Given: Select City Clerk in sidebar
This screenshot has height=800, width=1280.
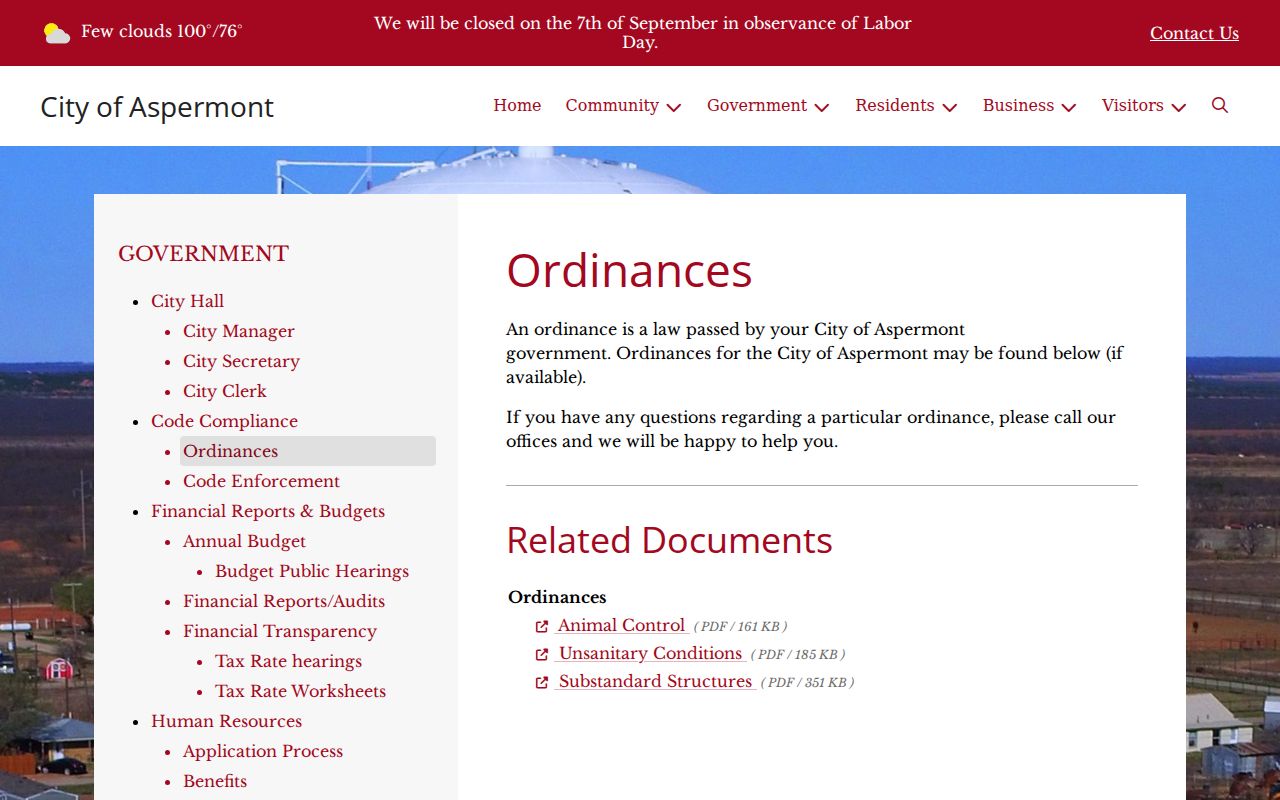Looking at the screenshot, I should (225, 391).
